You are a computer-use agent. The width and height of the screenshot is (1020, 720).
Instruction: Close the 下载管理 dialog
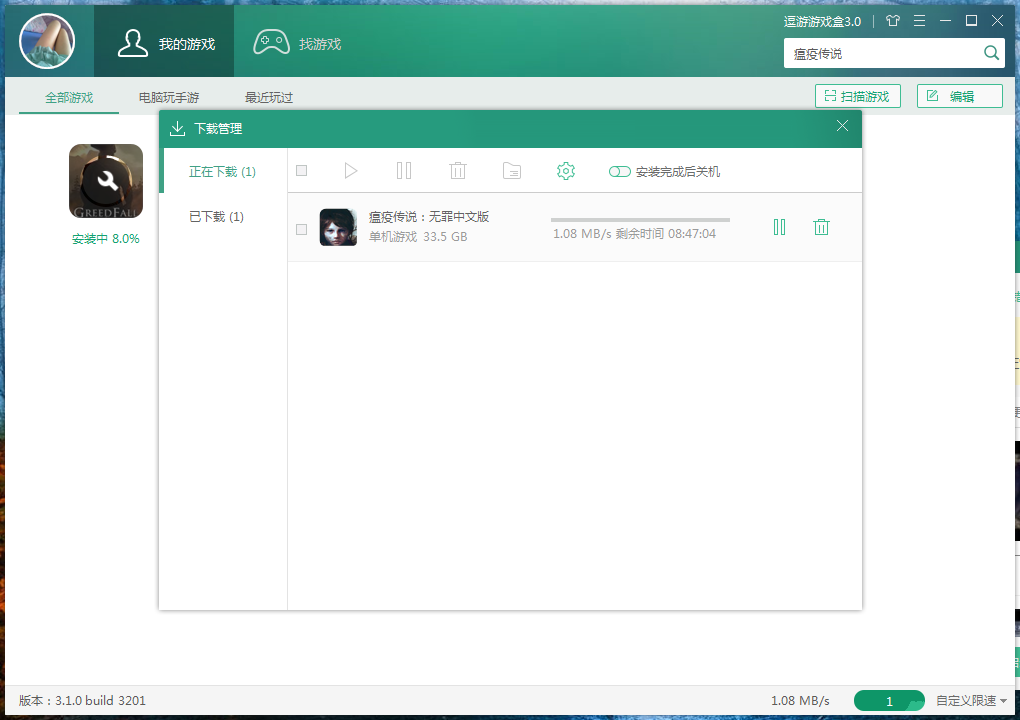(x=842, y=126)
